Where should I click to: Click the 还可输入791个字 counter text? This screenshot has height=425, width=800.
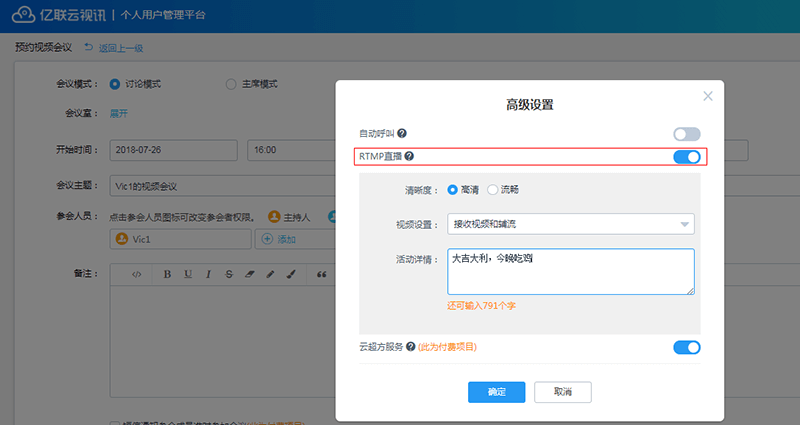point(482,306)
